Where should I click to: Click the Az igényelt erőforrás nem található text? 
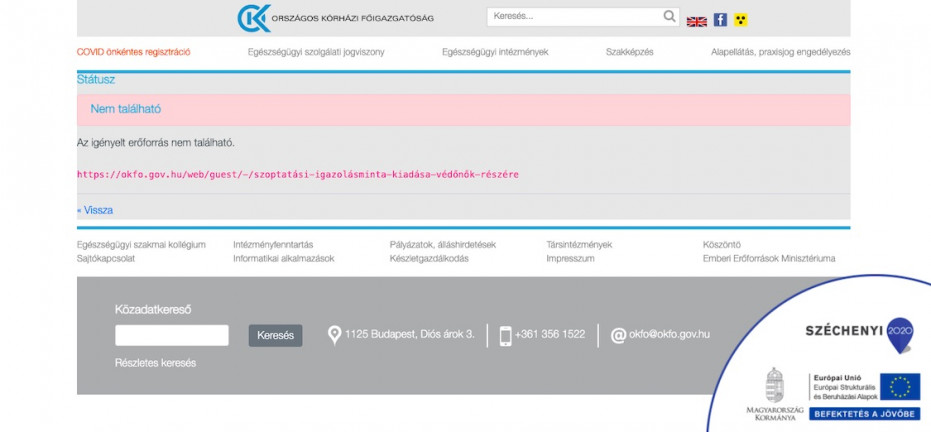[x=156, y=143]
